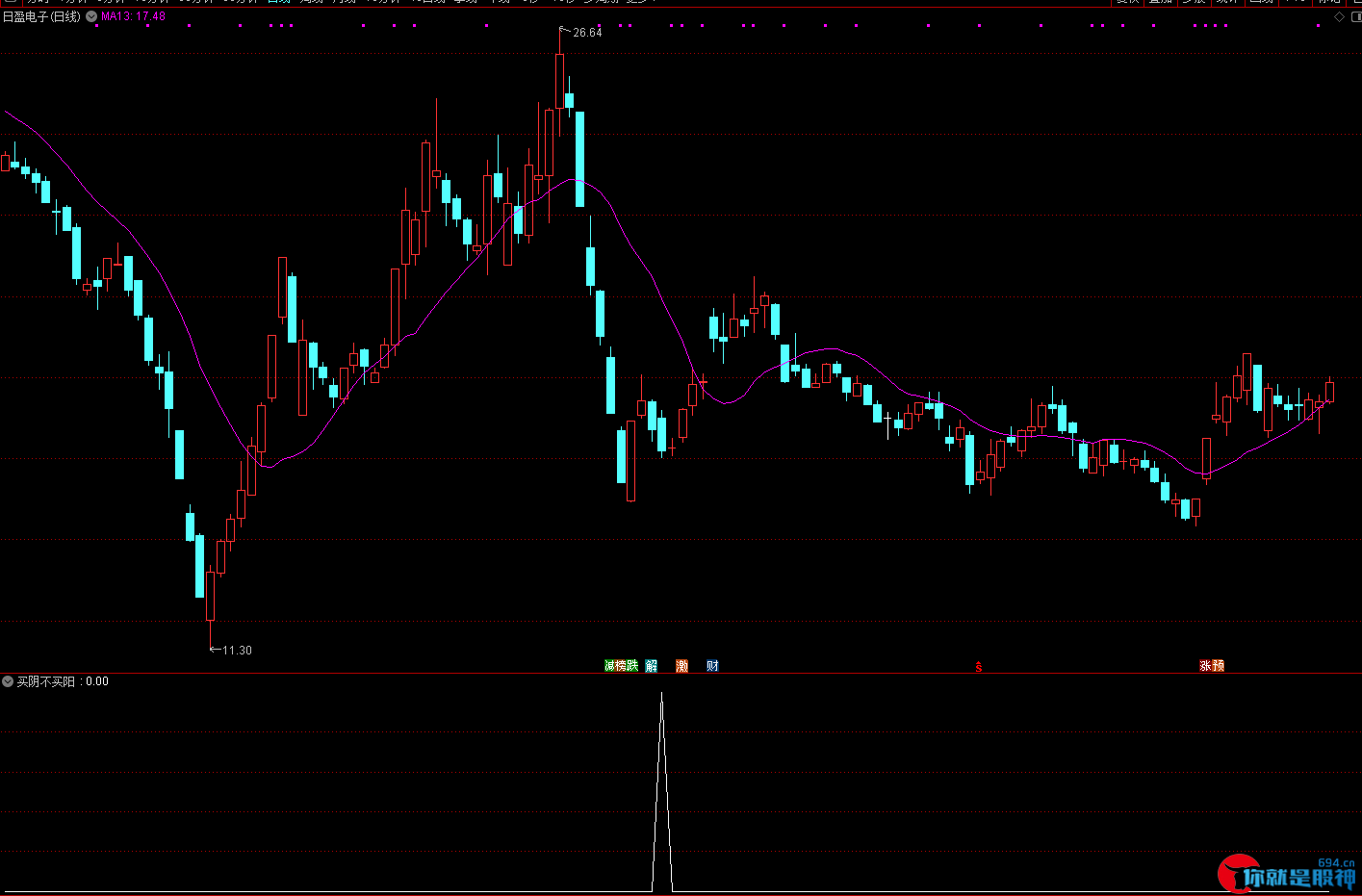
Task: Click the orange 激 marker icon
Action: click(x=681, y=666)
